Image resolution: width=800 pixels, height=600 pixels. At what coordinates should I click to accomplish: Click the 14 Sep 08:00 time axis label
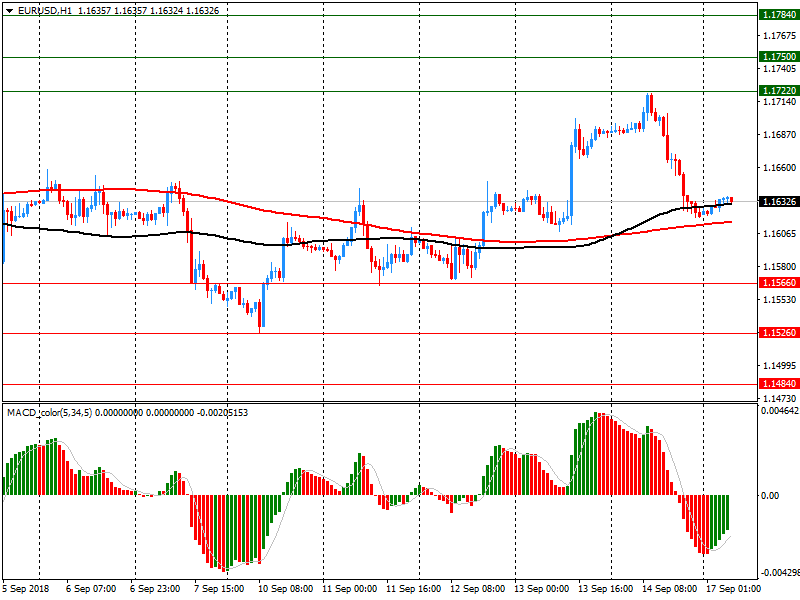coord(669,589)
